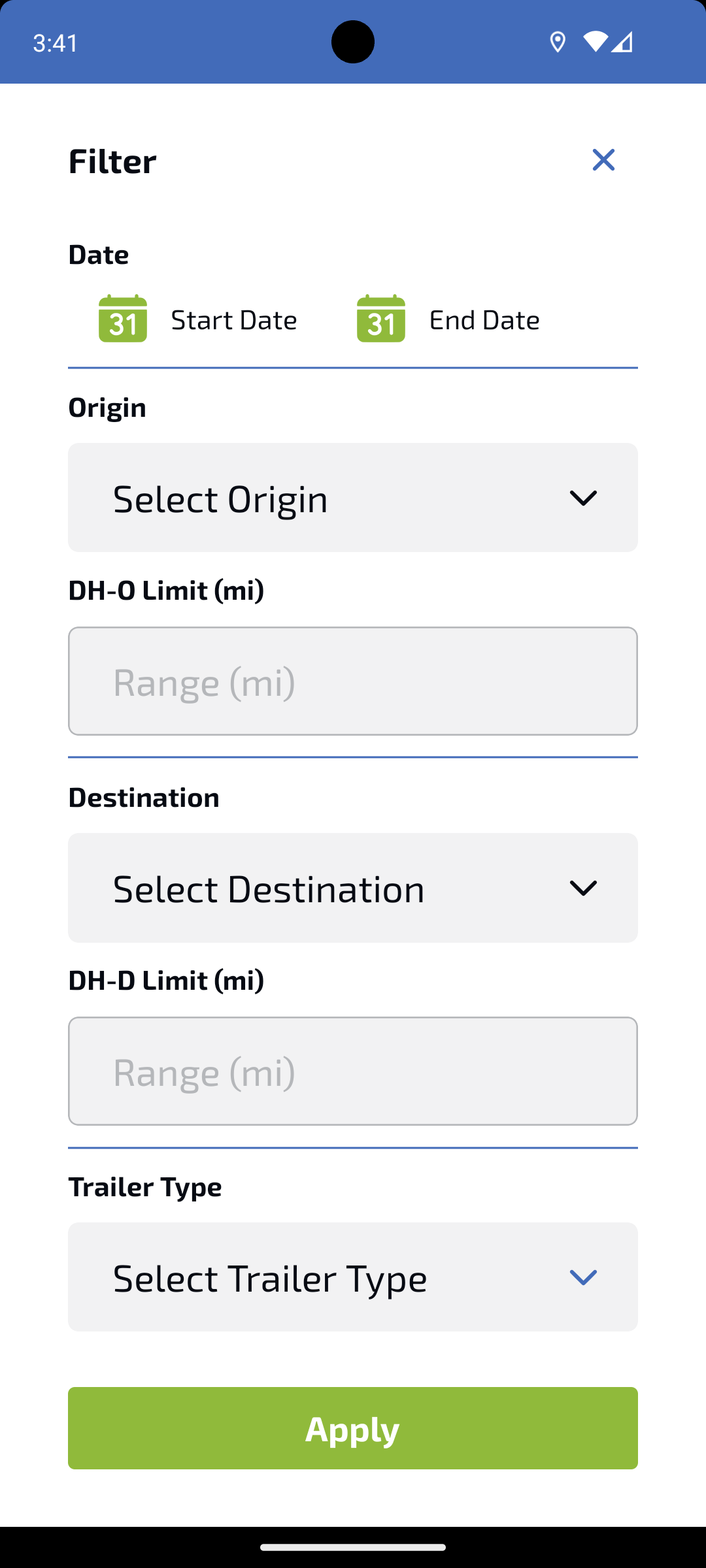Tap the Start Date calendar icon
This screenshot has width=706, height=1568.
point(123,318)
